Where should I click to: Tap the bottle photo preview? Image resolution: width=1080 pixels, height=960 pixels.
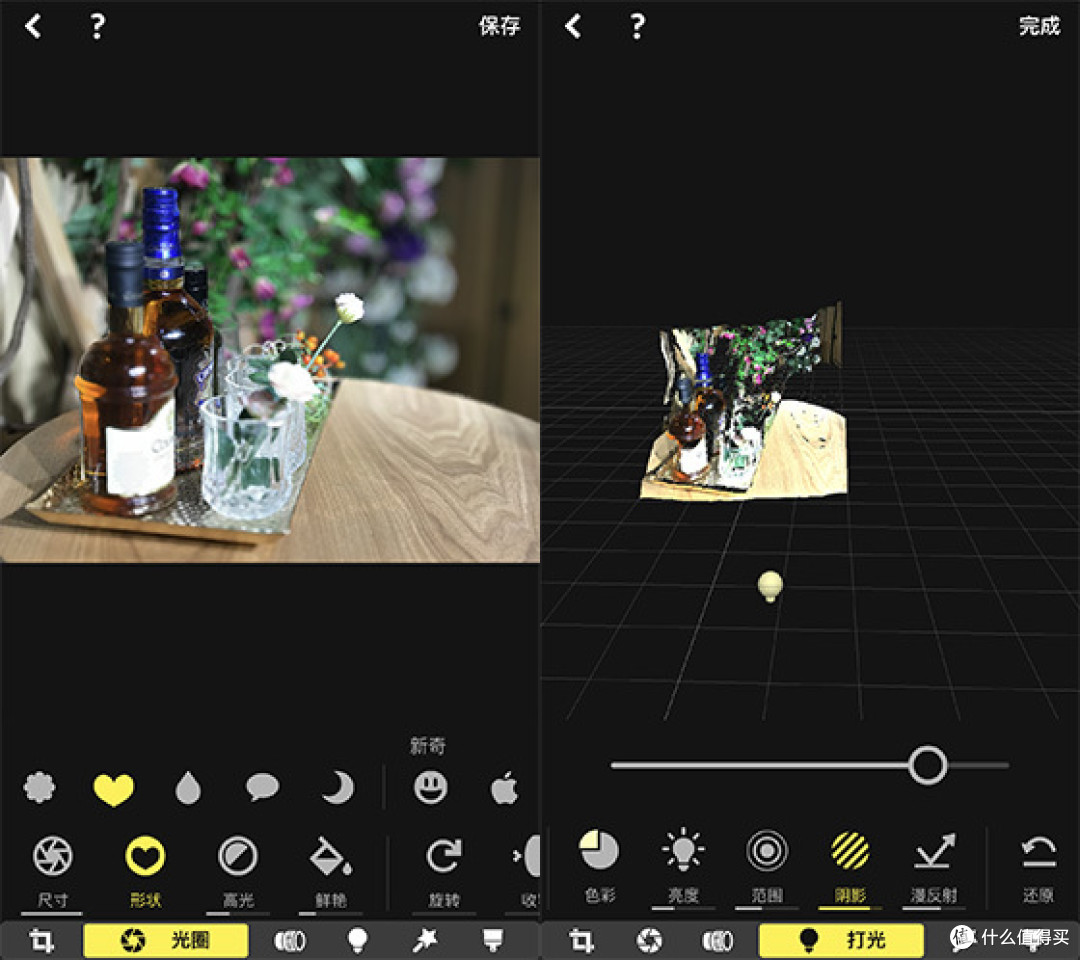[269, 359]
